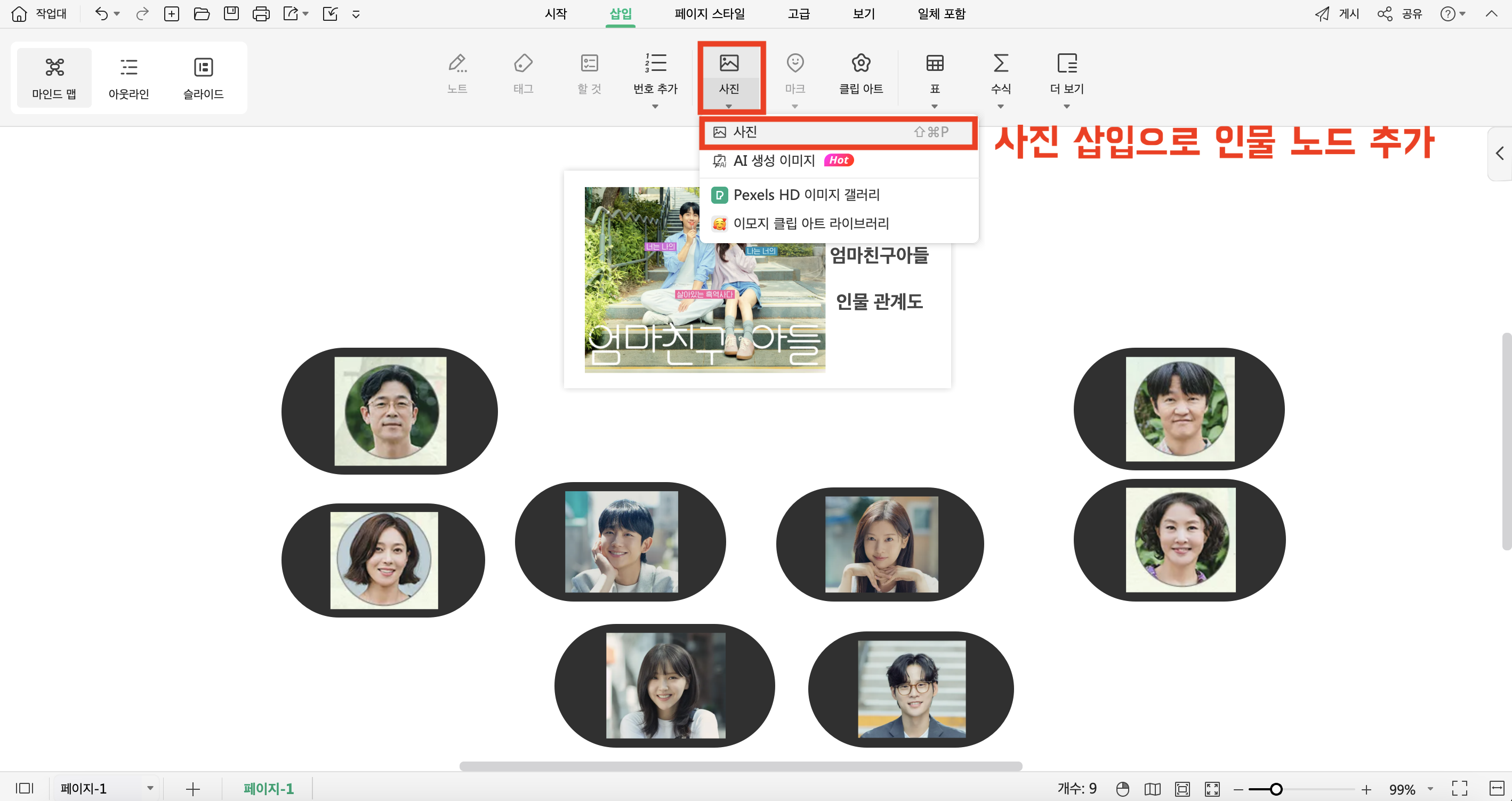Click the 사진 image toolbar button
This screenshot has height=801, width=1512.
729,77
